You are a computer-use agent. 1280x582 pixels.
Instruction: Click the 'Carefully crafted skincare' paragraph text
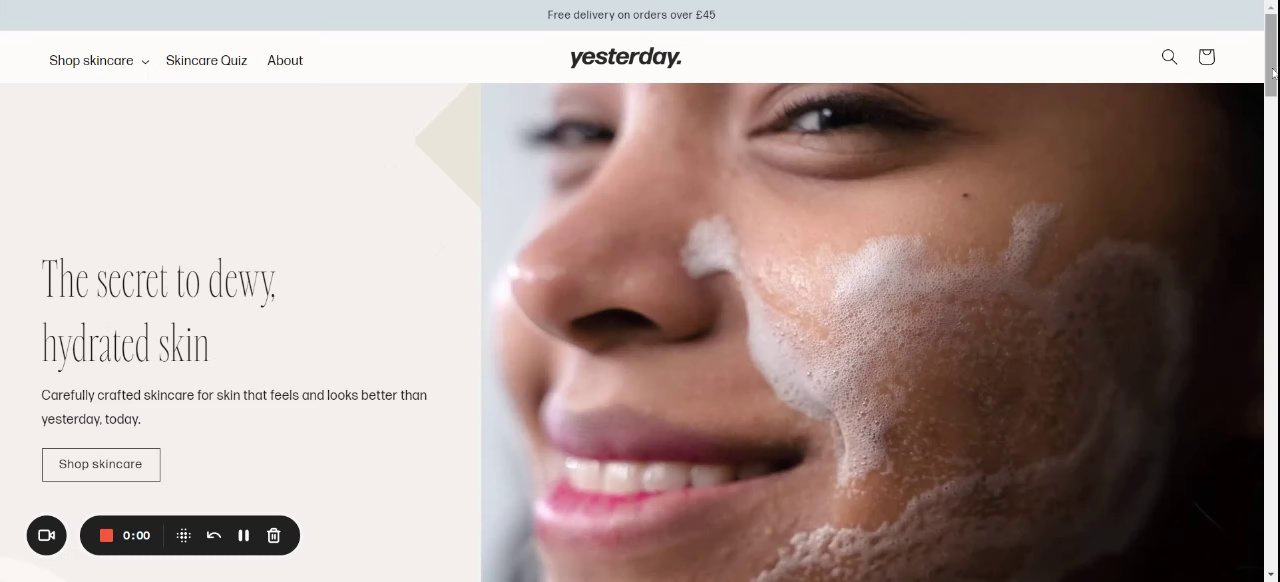[234, 407]
